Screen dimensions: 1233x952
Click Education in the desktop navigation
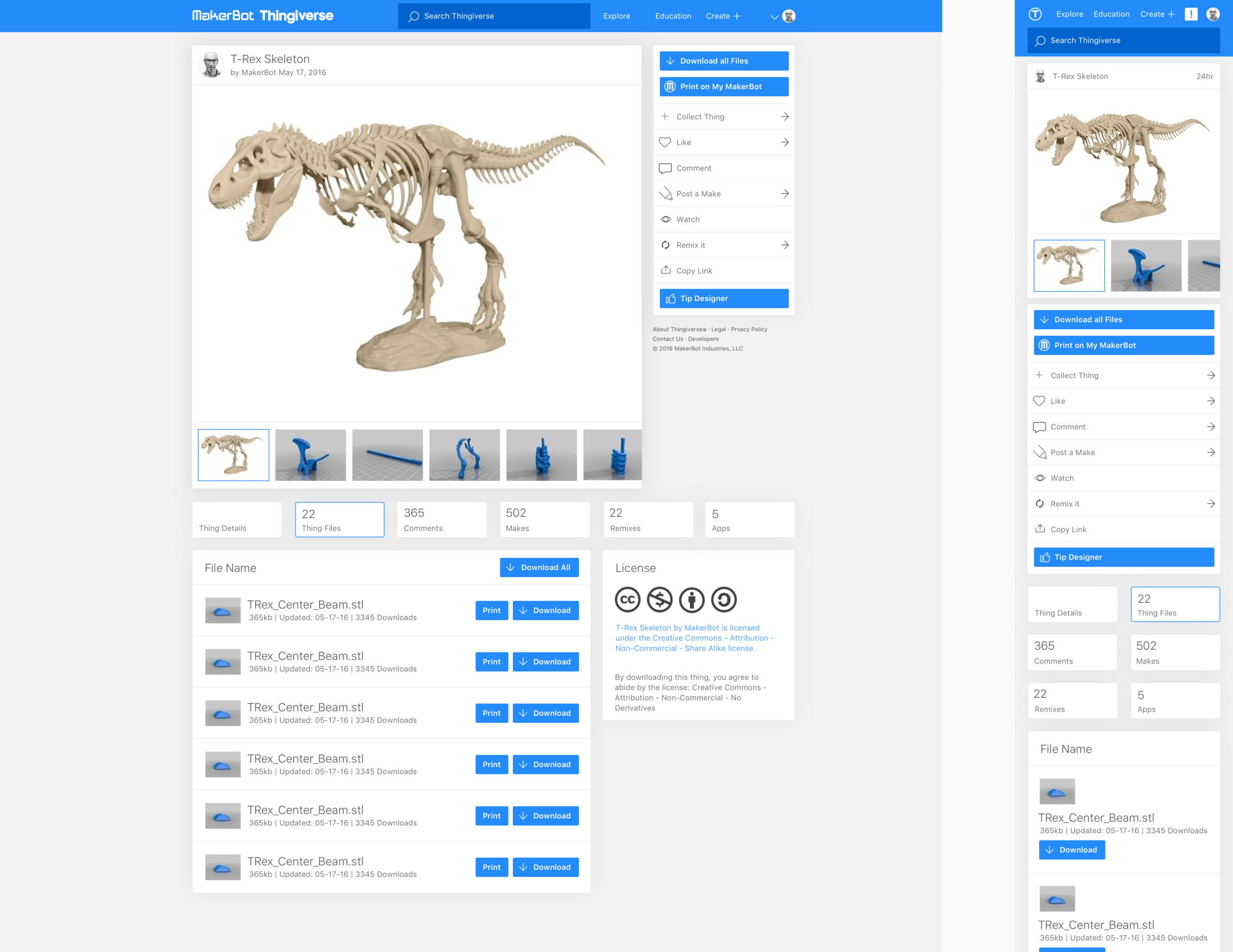click(673, 16)
